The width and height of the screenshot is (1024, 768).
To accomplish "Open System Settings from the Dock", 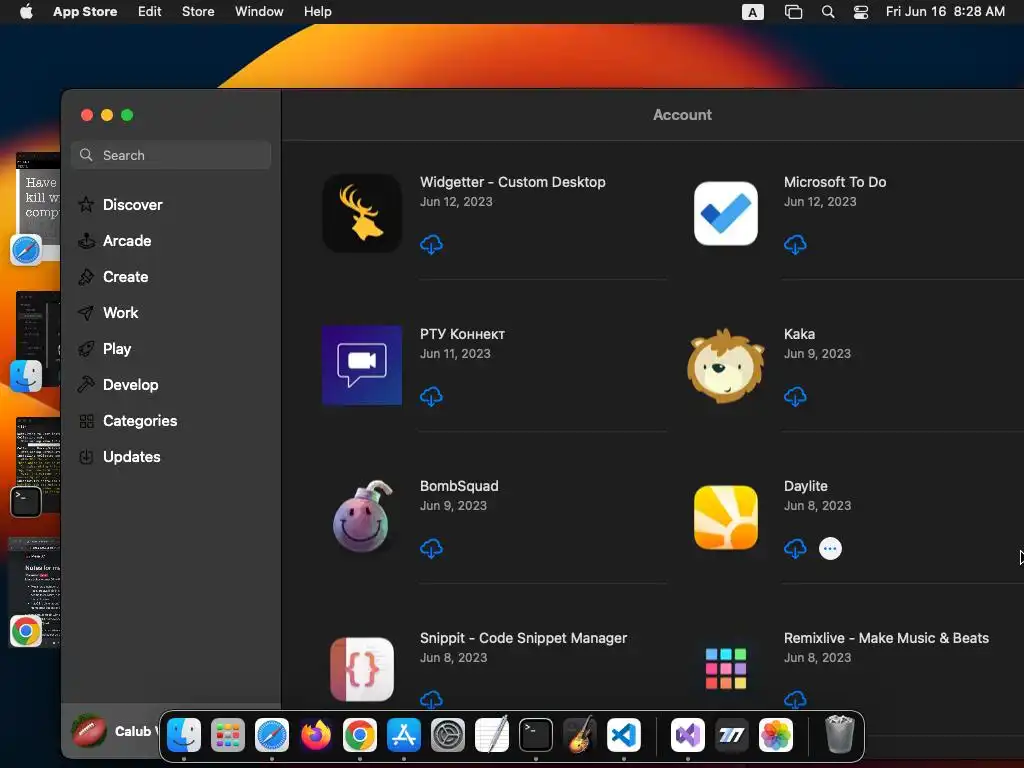I will click(x=447, y=735).
